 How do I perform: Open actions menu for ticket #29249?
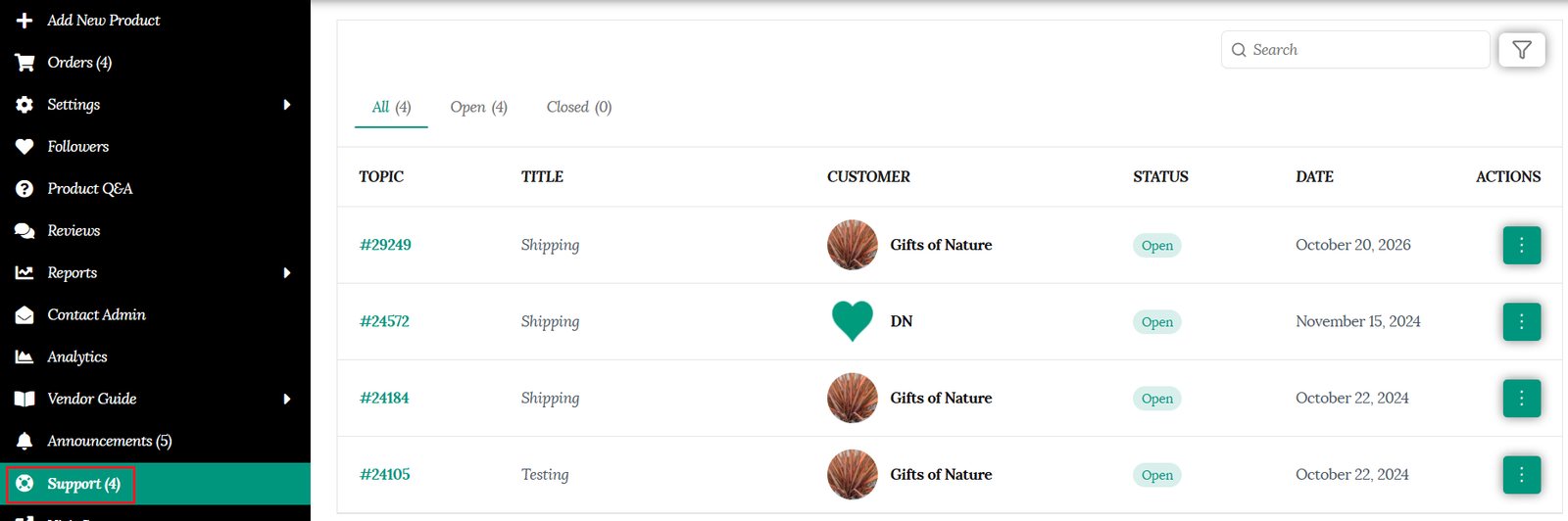(1522, 245)
